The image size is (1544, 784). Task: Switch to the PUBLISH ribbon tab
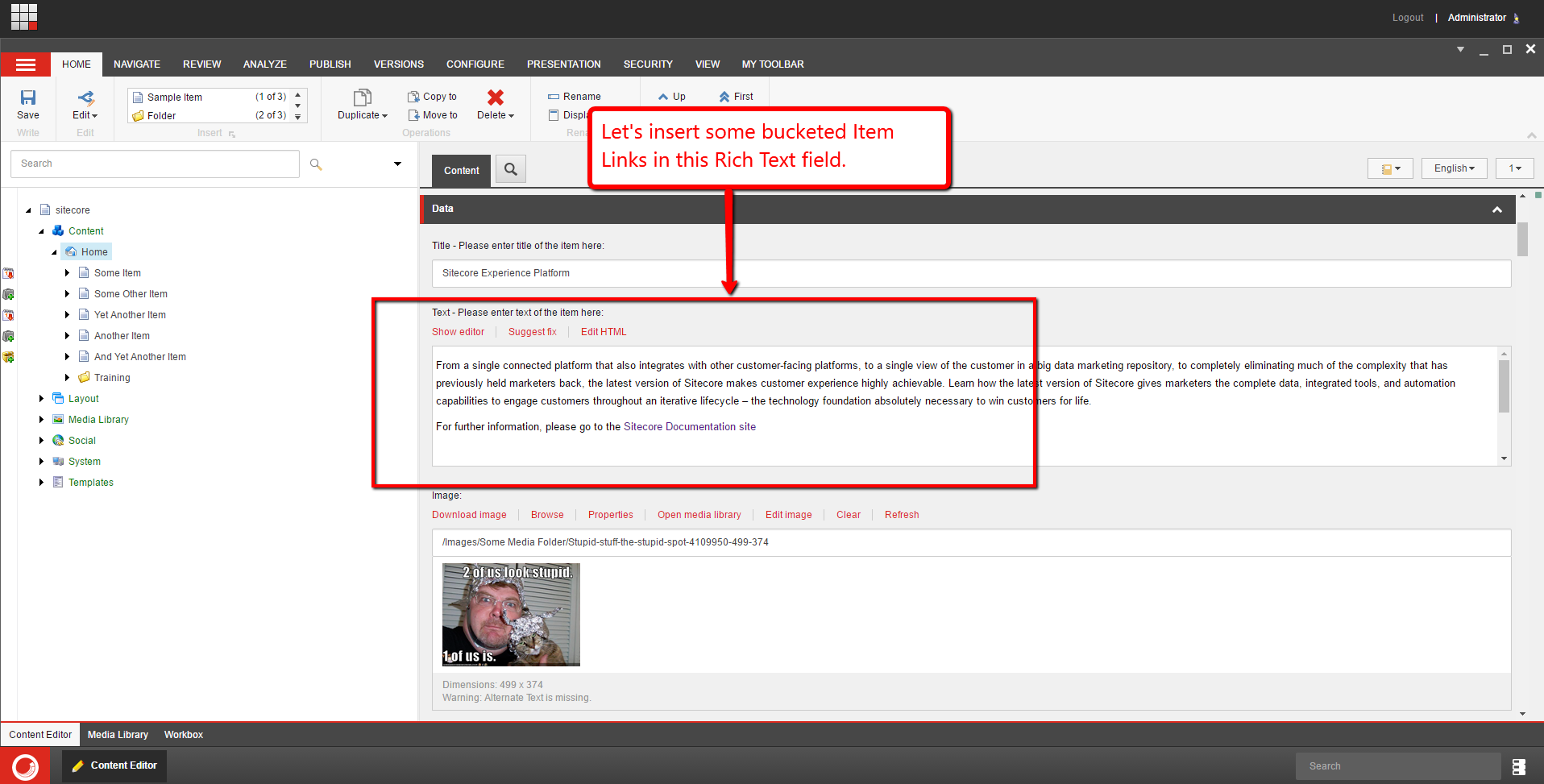330,64
